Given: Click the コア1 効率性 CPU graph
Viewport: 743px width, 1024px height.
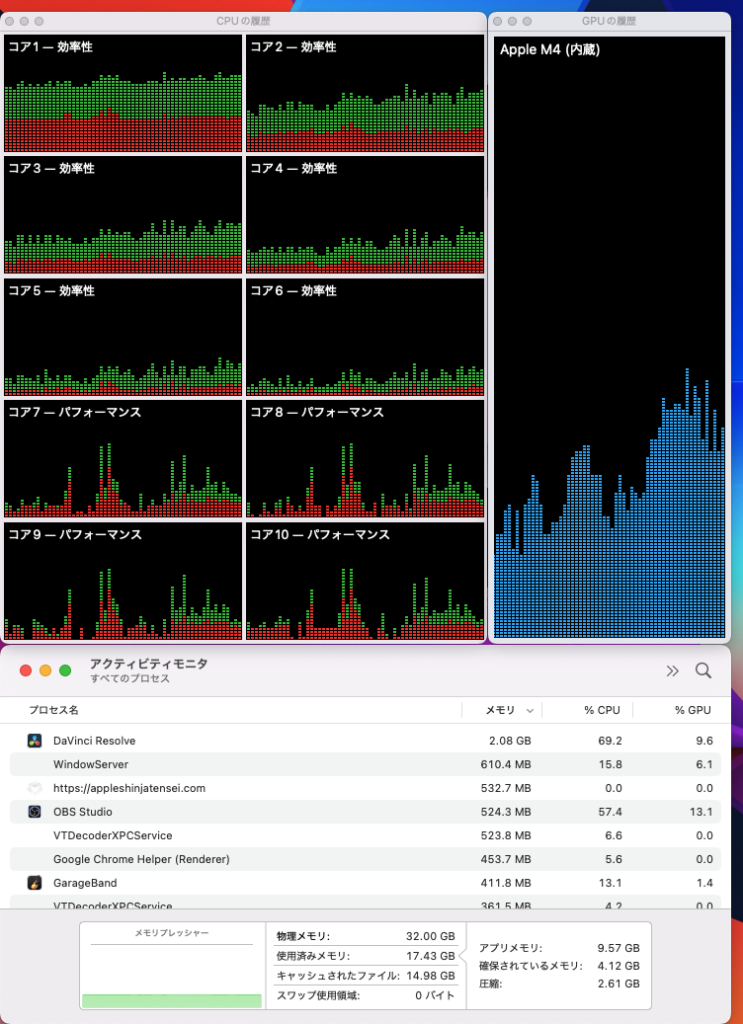Looking at the screenshot, I should point(123,93).
